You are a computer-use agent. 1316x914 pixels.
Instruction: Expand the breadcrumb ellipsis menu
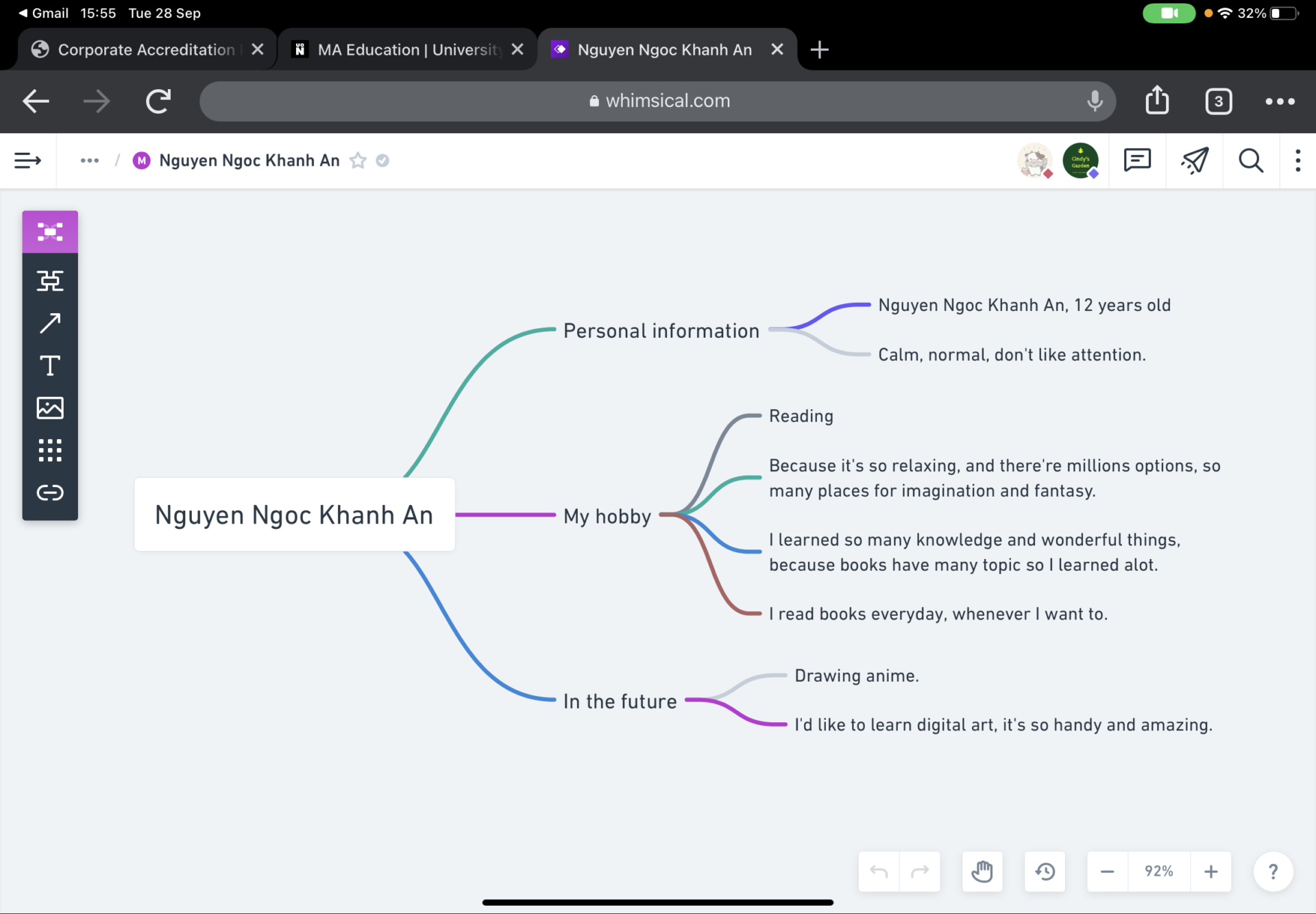[89, 160]
